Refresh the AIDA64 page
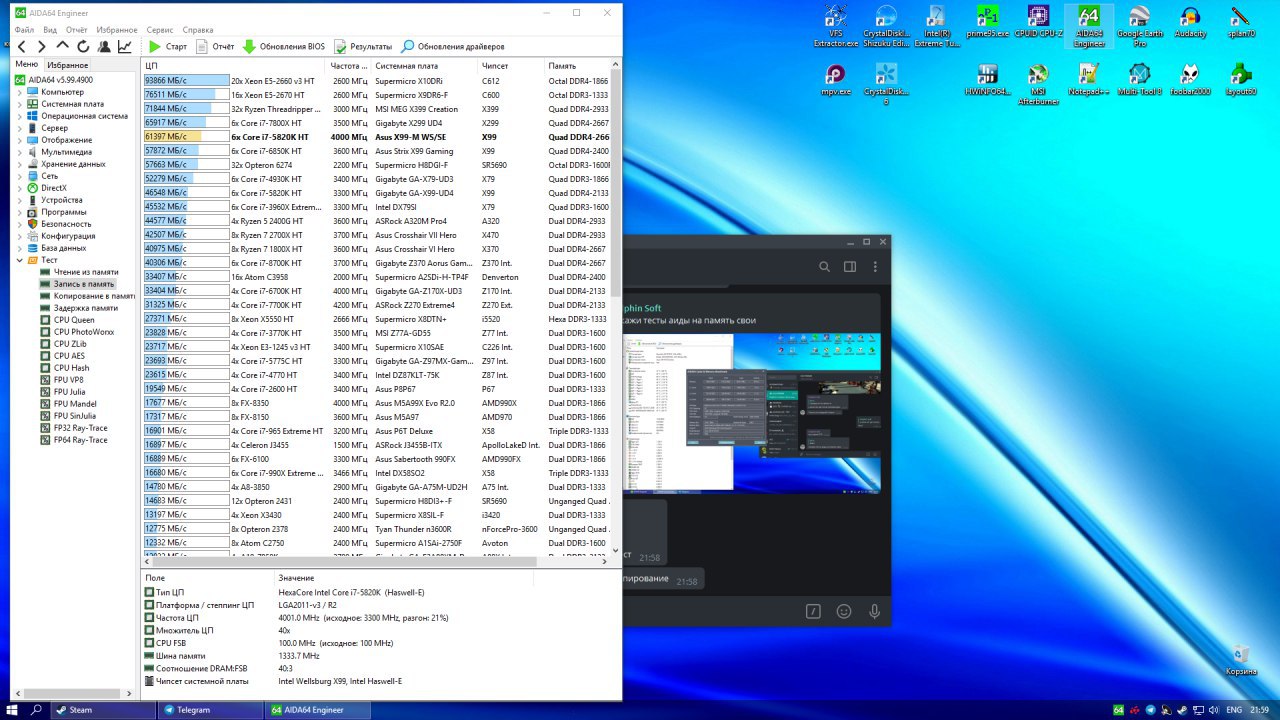1280x720 pixels. pos(83,46)
